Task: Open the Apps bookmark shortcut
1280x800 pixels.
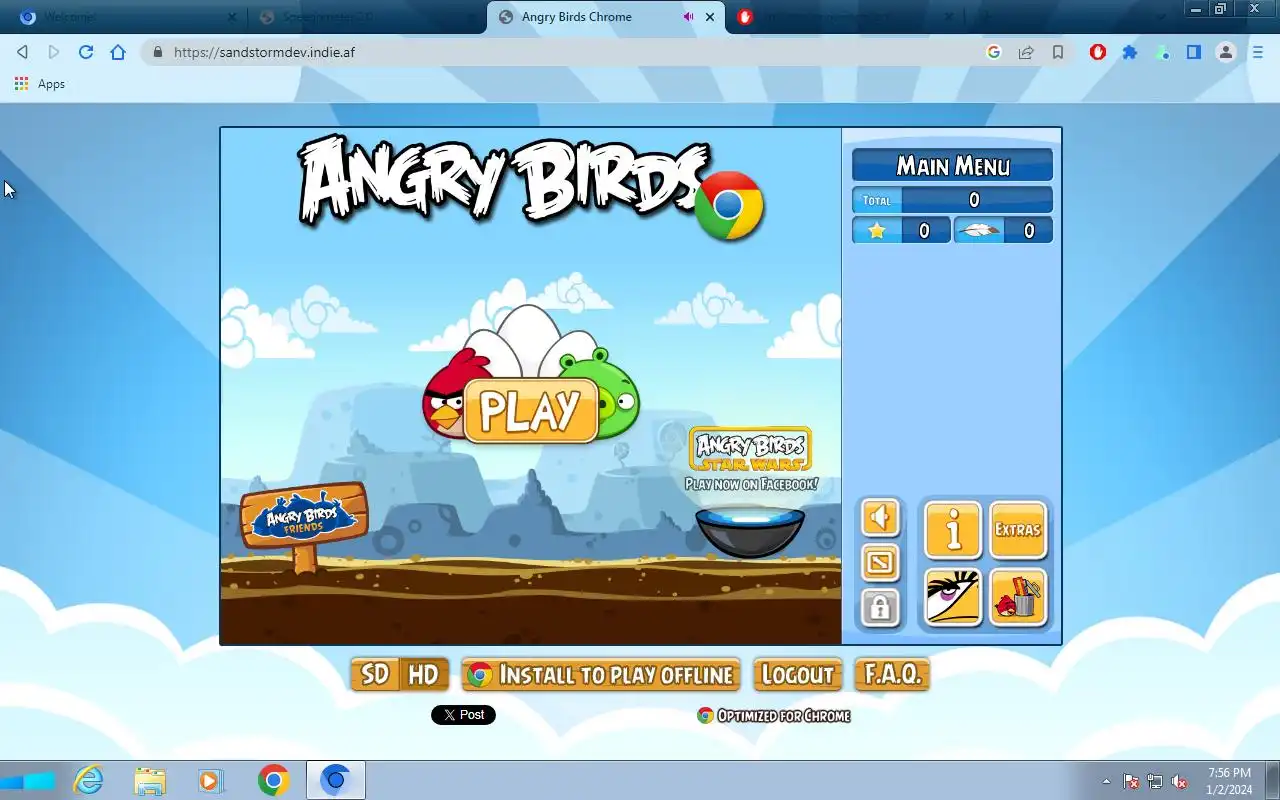Action: click(x=40, y=84)
